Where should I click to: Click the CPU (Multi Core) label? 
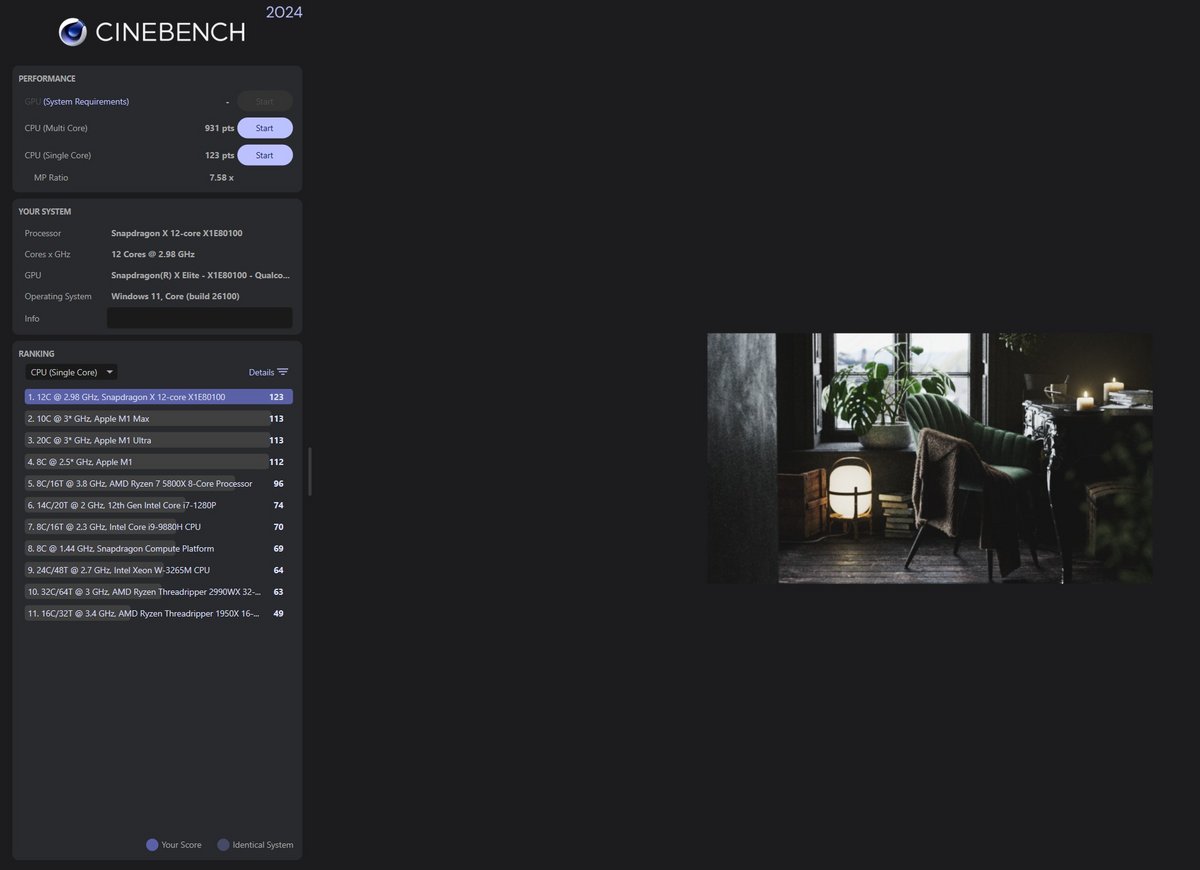coord(57,128)
